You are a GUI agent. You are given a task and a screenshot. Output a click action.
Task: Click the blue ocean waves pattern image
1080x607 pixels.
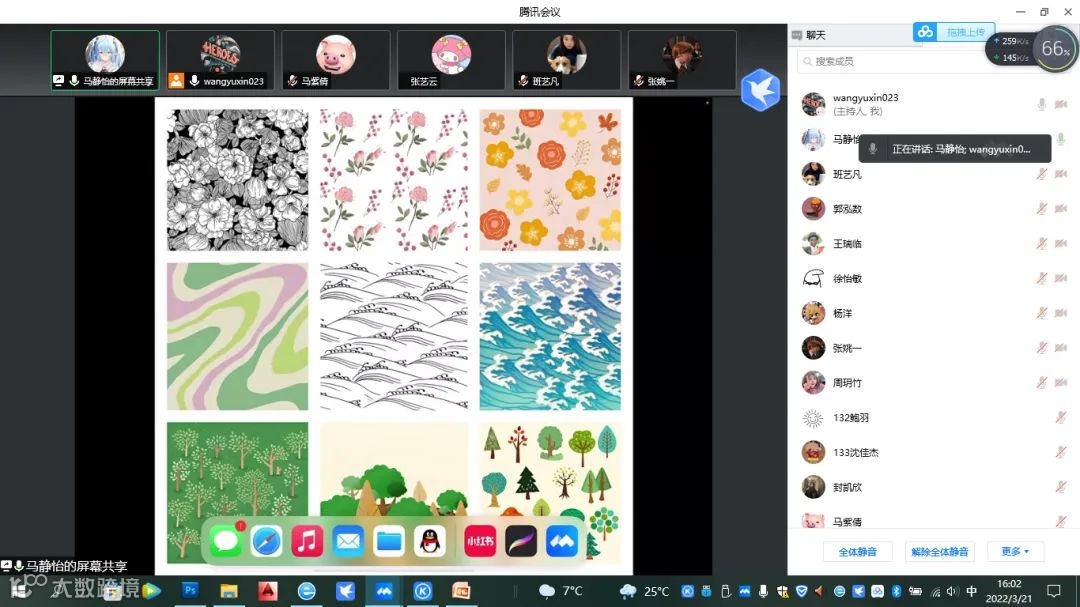point(550,336)
